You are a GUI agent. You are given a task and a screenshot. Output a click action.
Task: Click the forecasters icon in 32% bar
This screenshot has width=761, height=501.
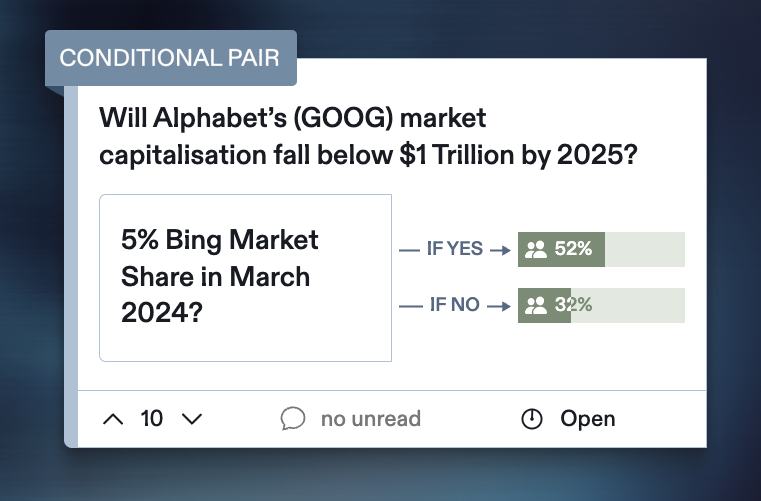click(x=536, y=305)
